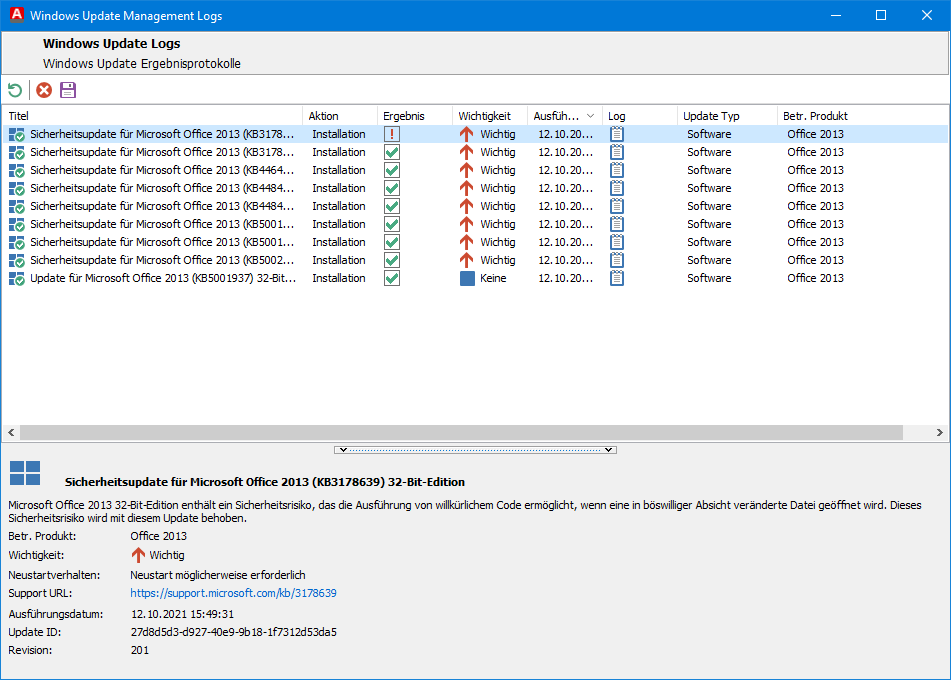This screenshot has width=951, height=680.
Task: Click the red arrow in details Wichtigkeit field
Action: pos(138,555)
